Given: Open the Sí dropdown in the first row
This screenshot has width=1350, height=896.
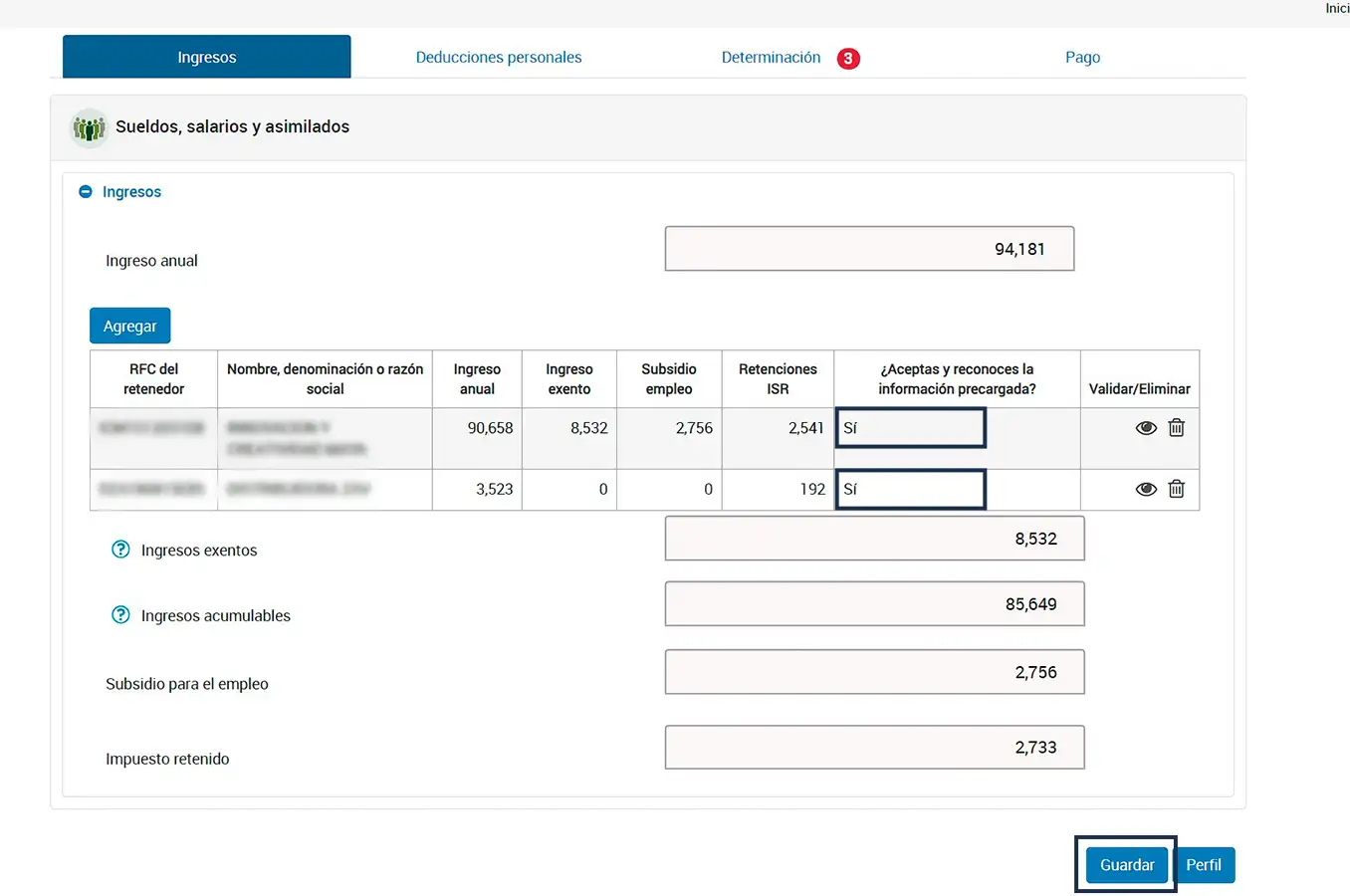Looking at the screenshot, I should click(910, 428).
